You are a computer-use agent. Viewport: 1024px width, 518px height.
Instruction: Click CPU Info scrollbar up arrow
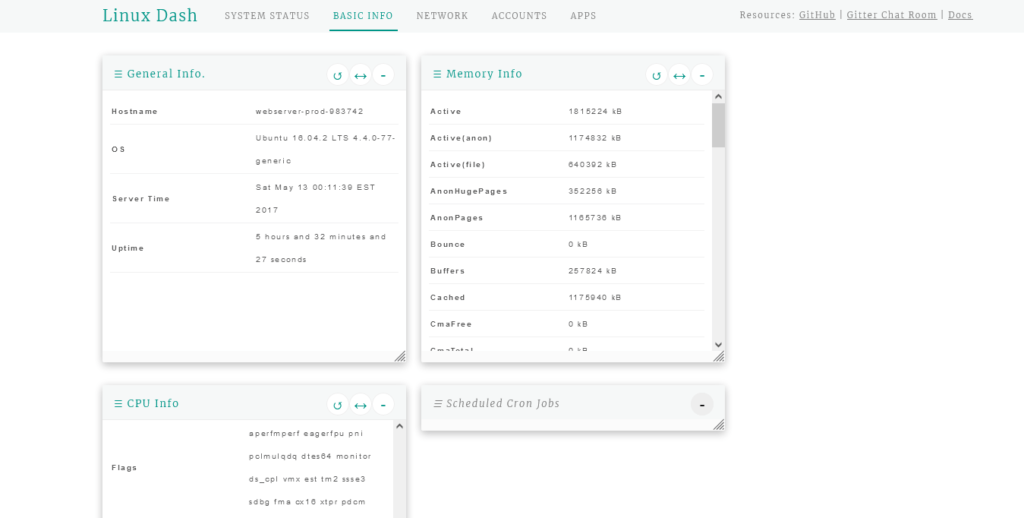coord(400,426)
